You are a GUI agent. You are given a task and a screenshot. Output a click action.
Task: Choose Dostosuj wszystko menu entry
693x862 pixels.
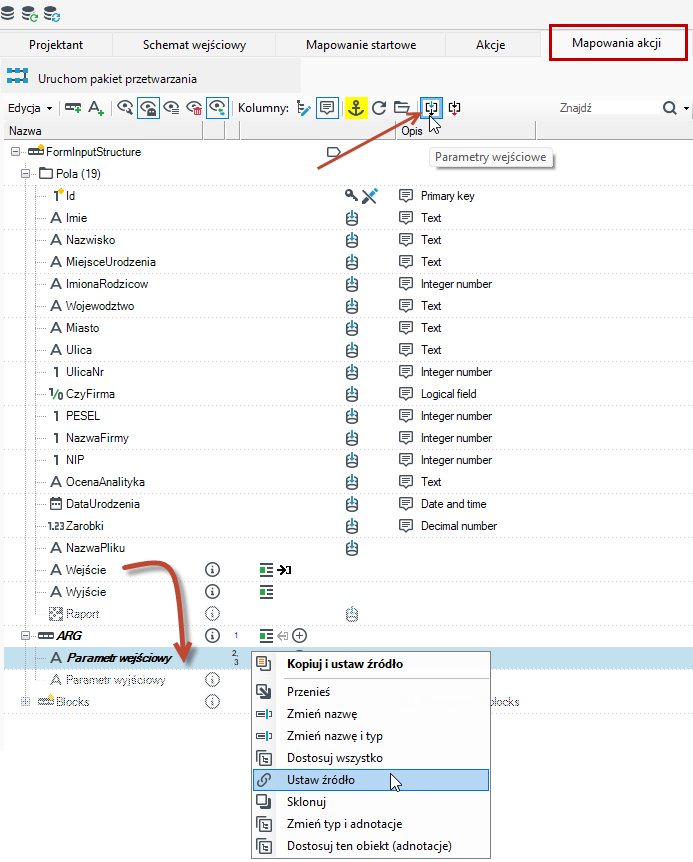371,758
